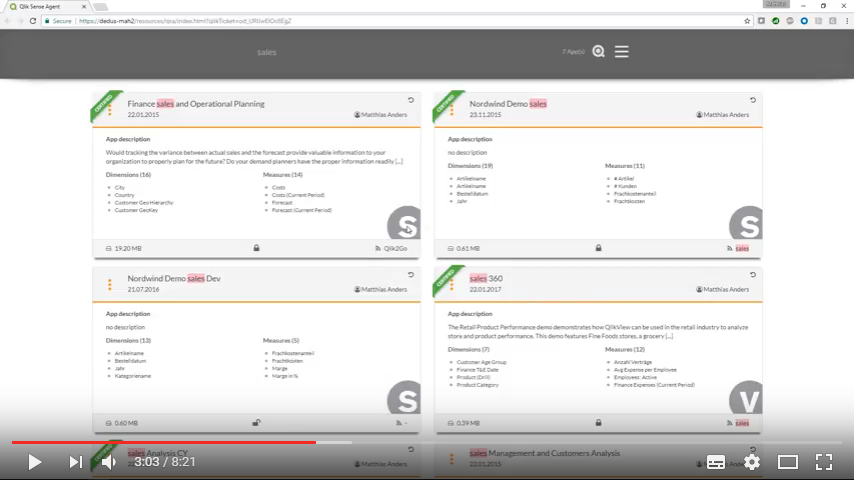Click the search magnifier icon in header
This screenshot has height=480, width=854.
[598, 51]
